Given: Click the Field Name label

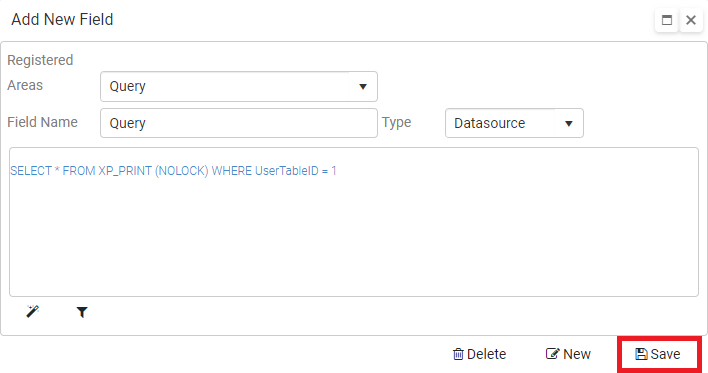Looking at the screenshot, I should point(42,122).
